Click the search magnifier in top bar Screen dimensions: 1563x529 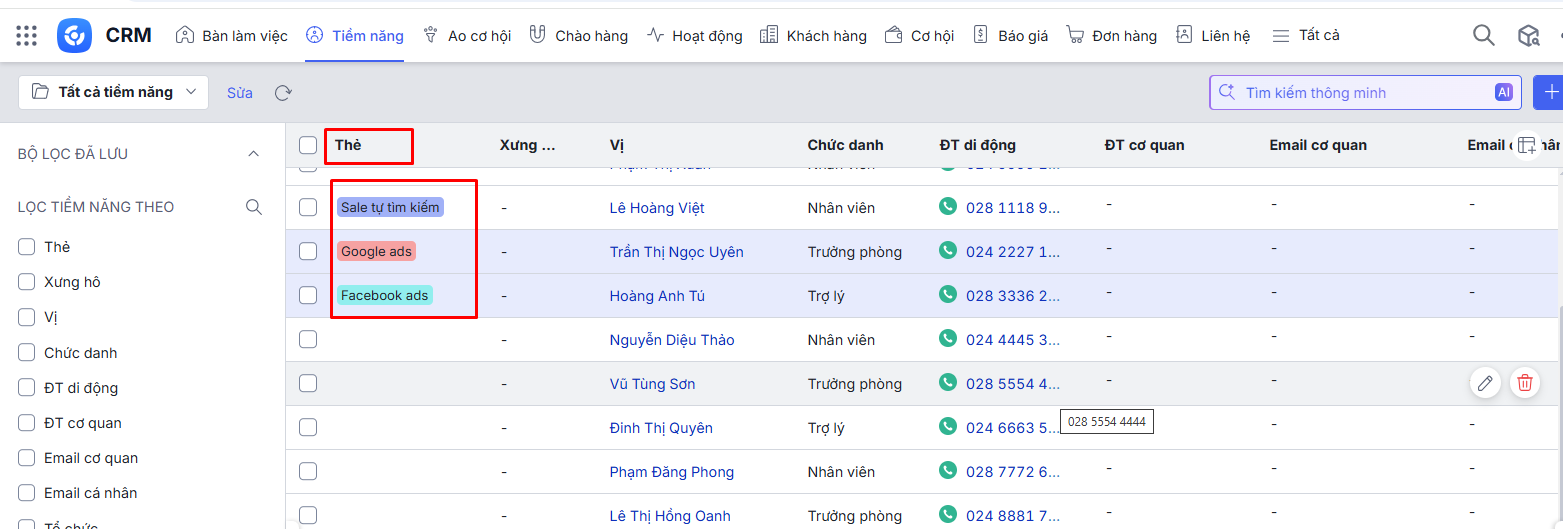[1484, 36]
